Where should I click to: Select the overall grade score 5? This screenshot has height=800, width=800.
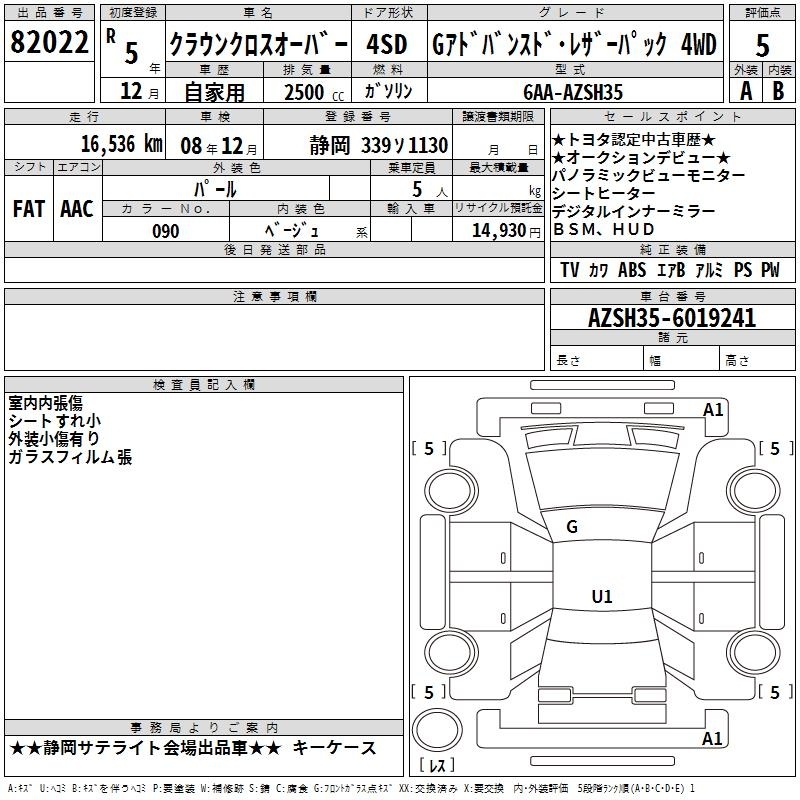[762, 46]
